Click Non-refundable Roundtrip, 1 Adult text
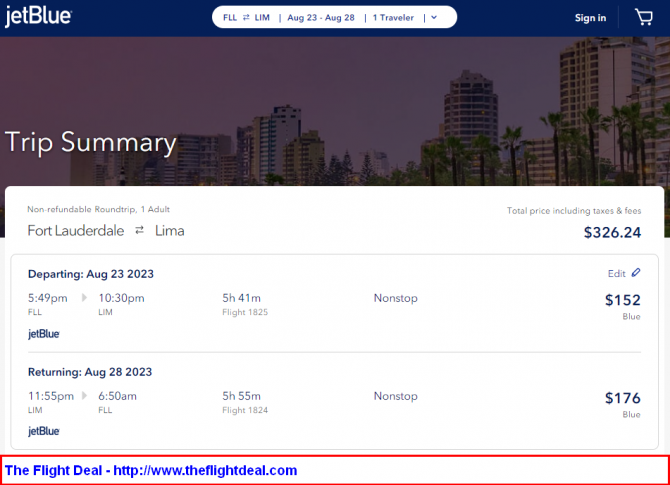 pos(98,209)
